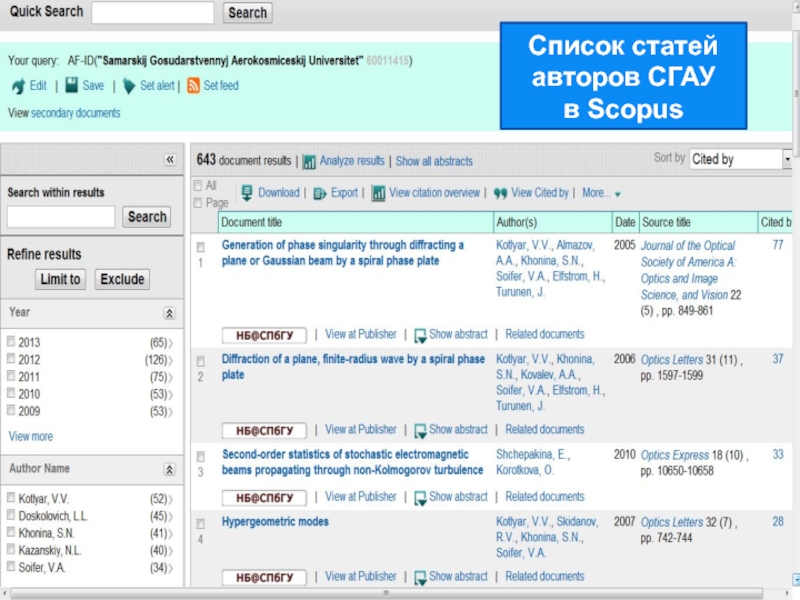
Task: Click the Author(s) column header
Action: pos(517,222)
